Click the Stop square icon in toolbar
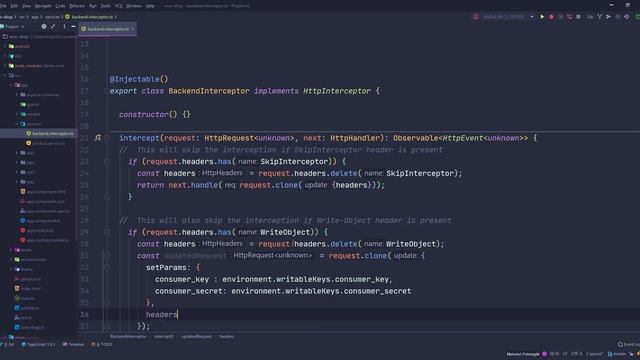The image size is (640, 360). 578,17
